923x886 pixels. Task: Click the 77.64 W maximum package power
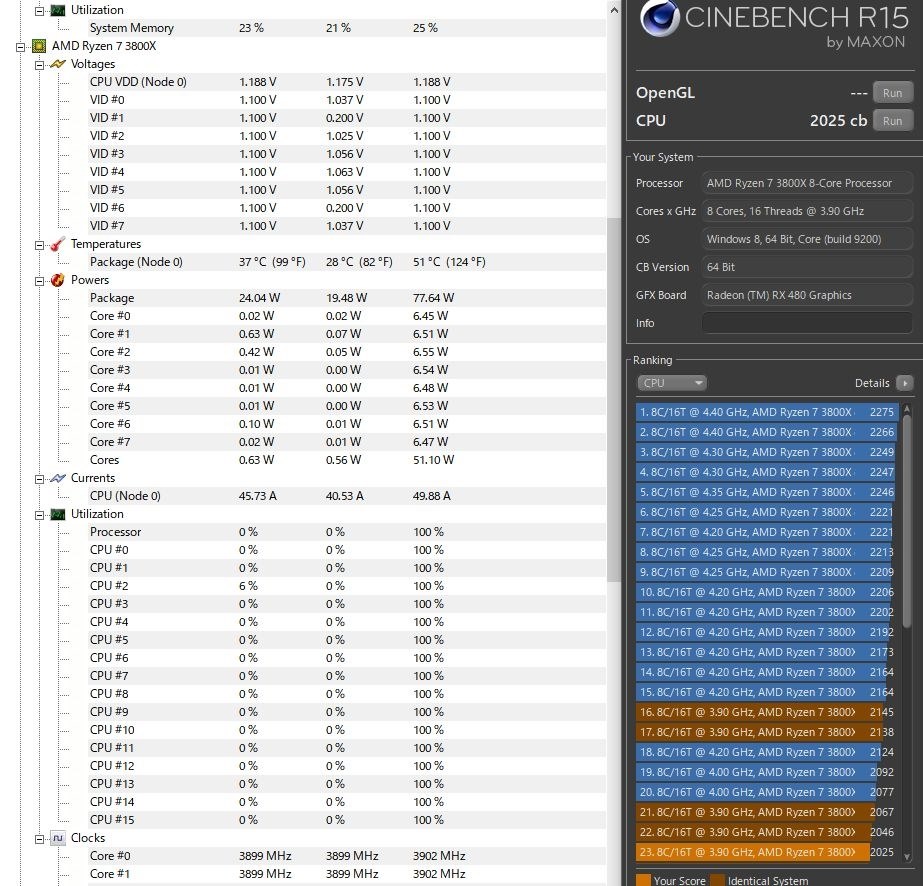tap(433, 298)
